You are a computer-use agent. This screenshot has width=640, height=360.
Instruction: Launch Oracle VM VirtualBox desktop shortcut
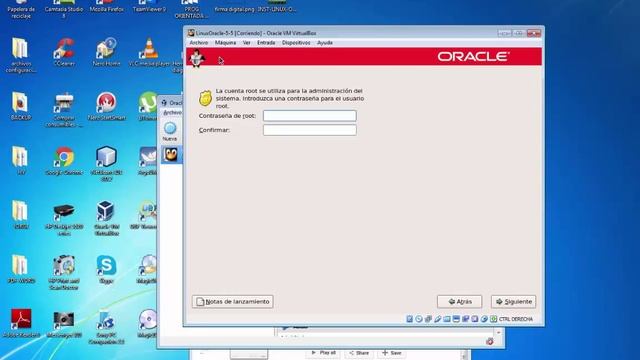(x=107, y=218)
